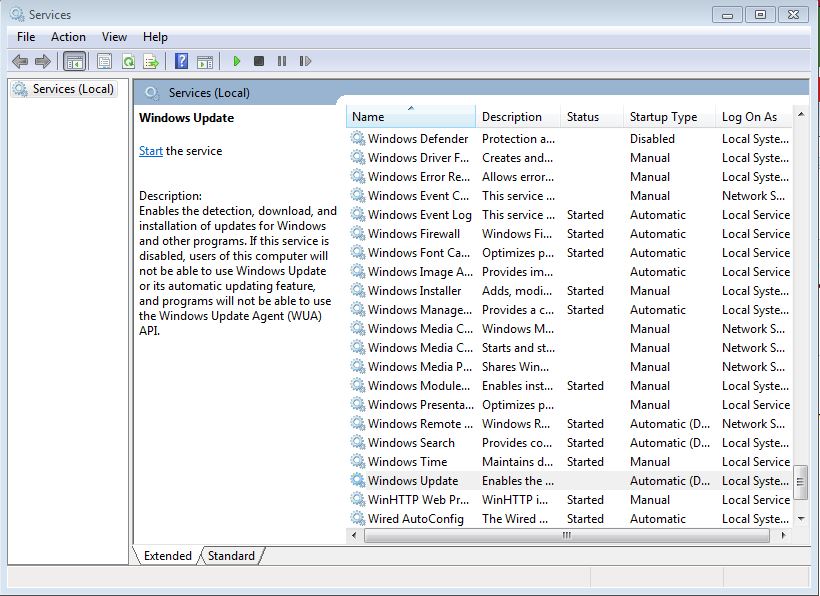Image resolution: width=820 pixels, height=596 pixels.
Task: Select the Windows Presenta... service name
Action: tap(421, 405)
